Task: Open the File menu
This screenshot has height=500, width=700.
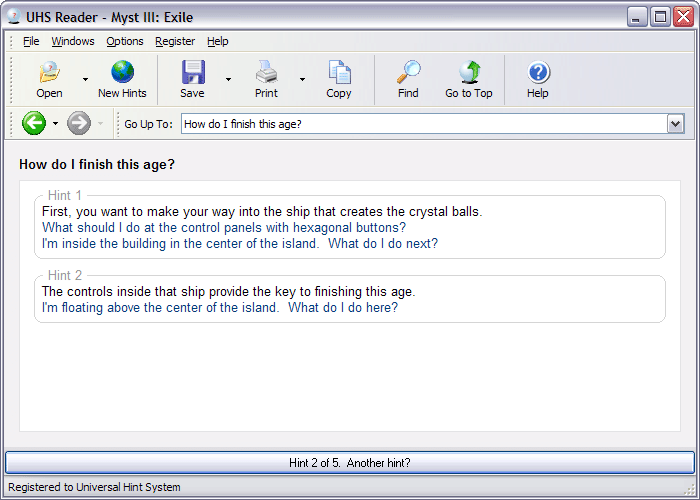Action: tap(31, 41)
